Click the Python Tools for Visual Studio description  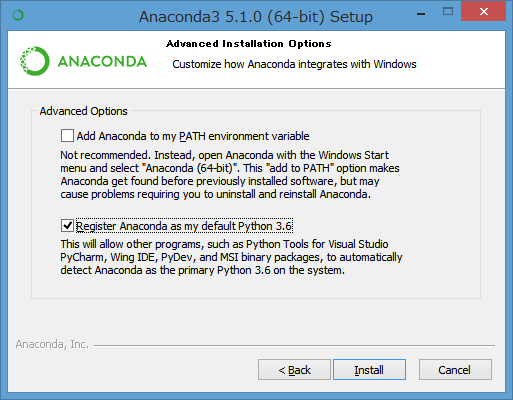231,257
